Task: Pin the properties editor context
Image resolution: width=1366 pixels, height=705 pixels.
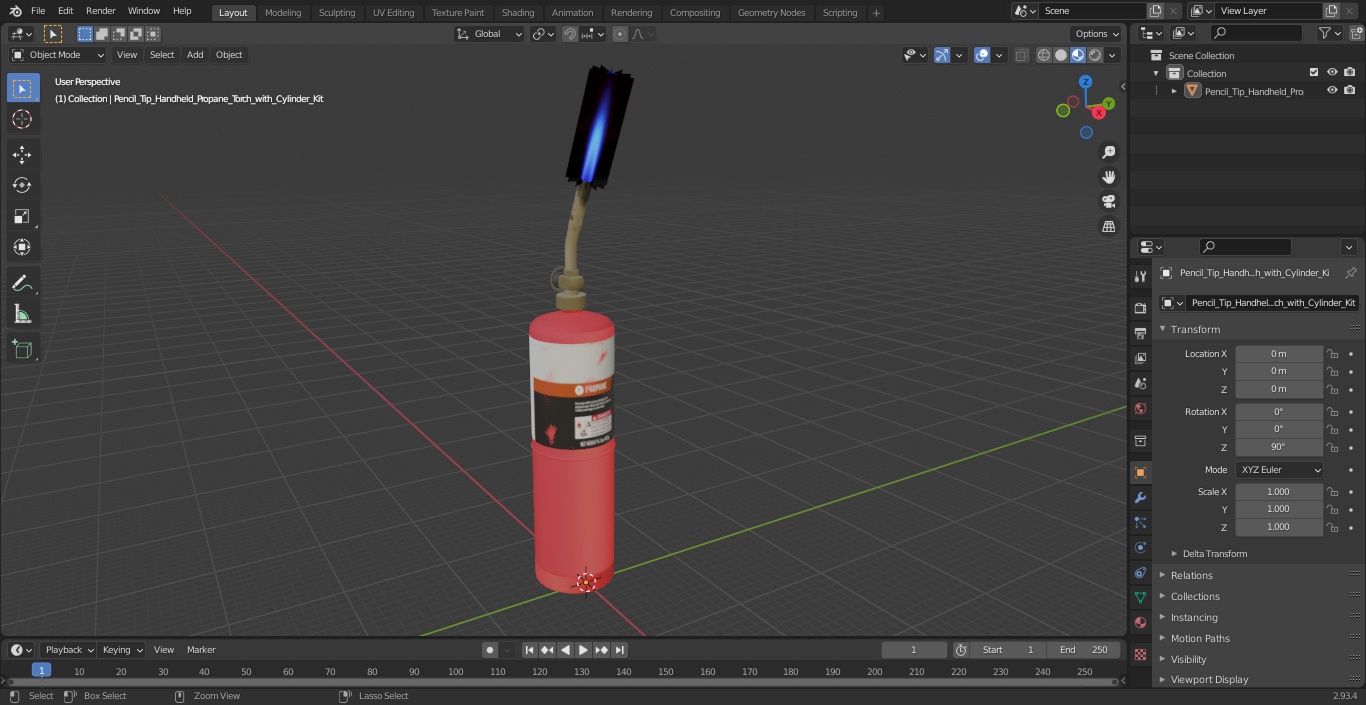Action: click(x=1350, y=273)
